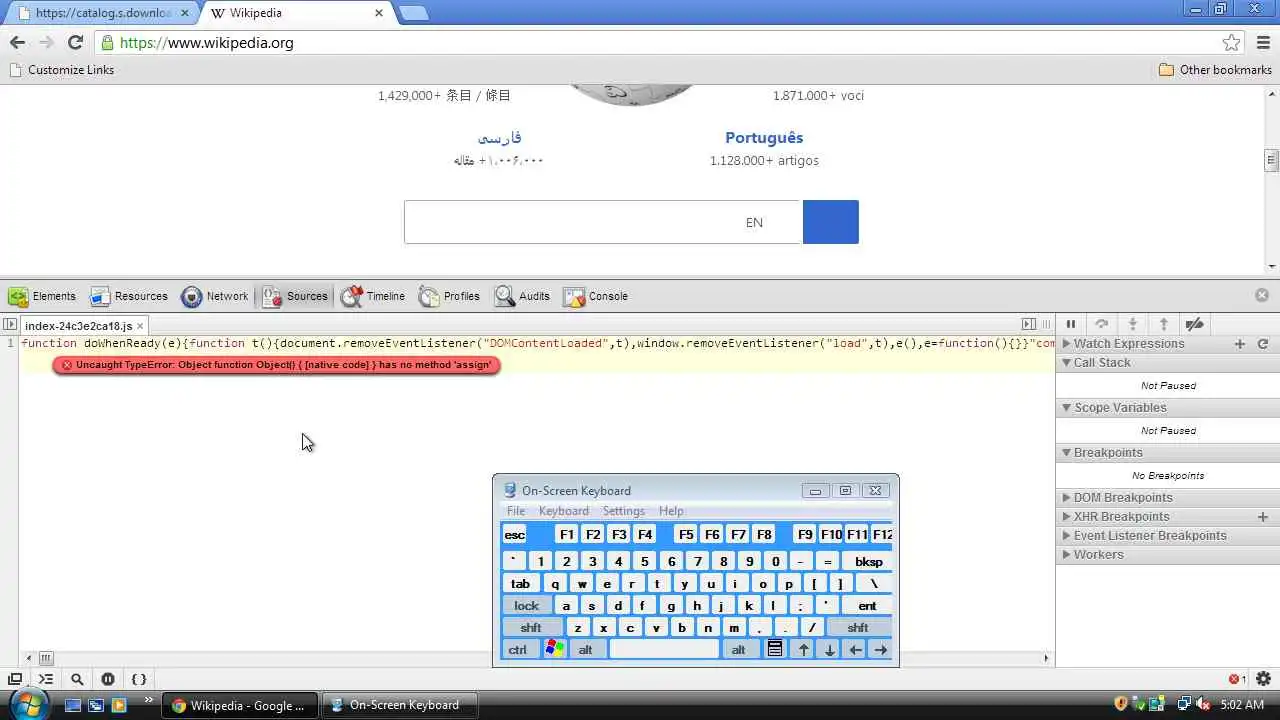Undock DevTools into separate window
Image resolution: width=1280 pixels, height=720 pixels.
point(15,679)
